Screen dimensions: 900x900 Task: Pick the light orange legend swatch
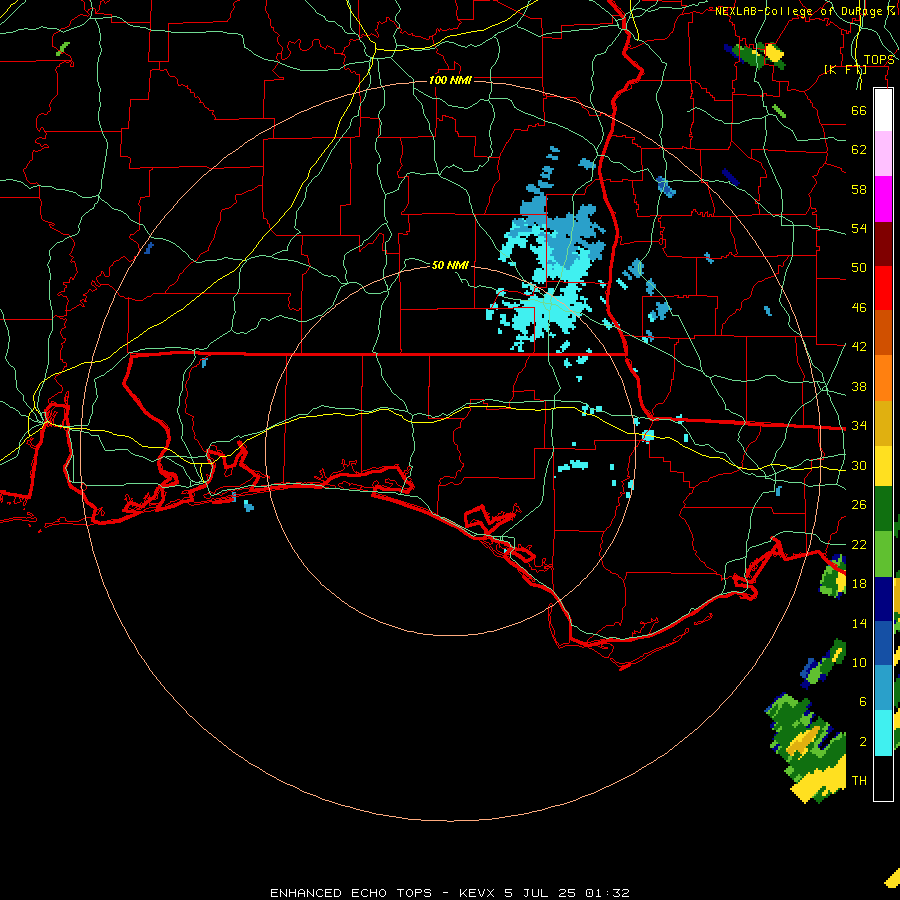click(x=883, y=377)
